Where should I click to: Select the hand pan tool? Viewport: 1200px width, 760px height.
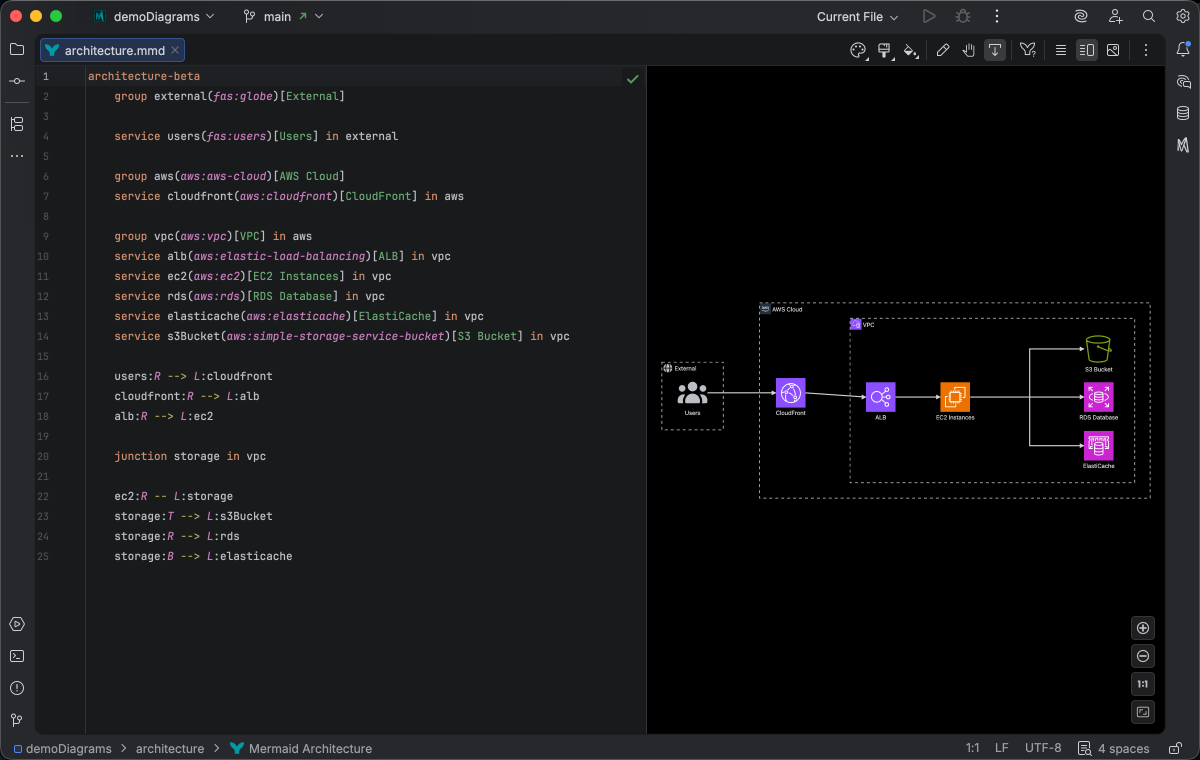click(x=969, y=50)
